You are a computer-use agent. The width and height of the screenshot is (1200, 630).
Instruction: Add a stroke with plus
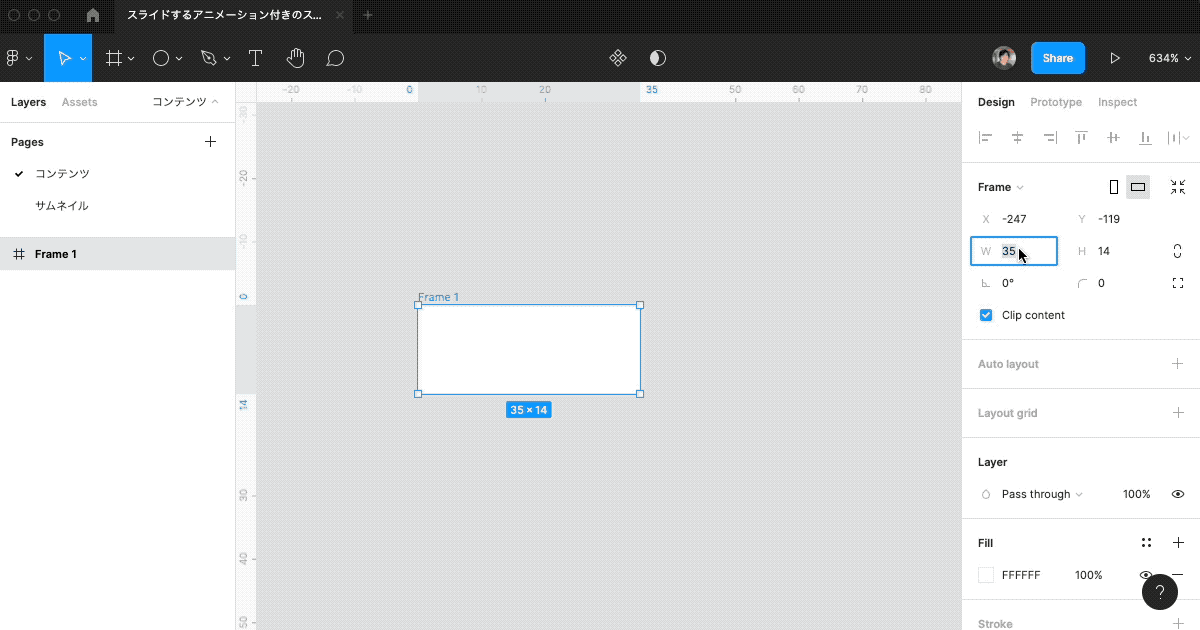(x=1178, y=624)
